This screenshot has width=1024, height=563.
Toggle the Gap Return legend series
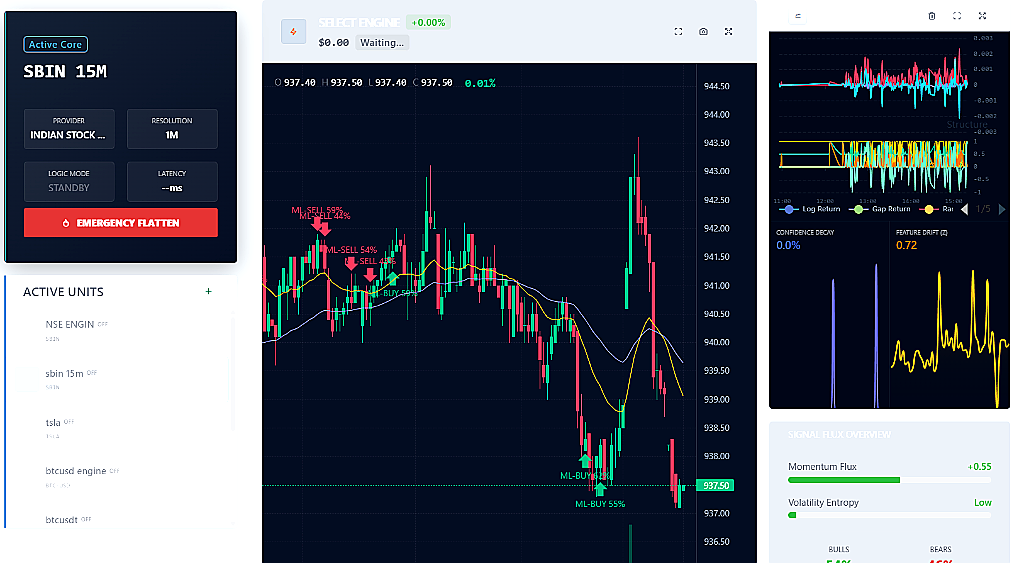(880, 209)
